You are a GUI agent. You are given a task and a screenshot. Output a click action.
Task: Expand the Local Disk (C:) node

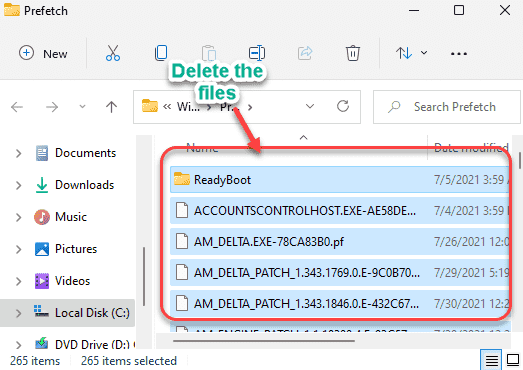point(18,313)
